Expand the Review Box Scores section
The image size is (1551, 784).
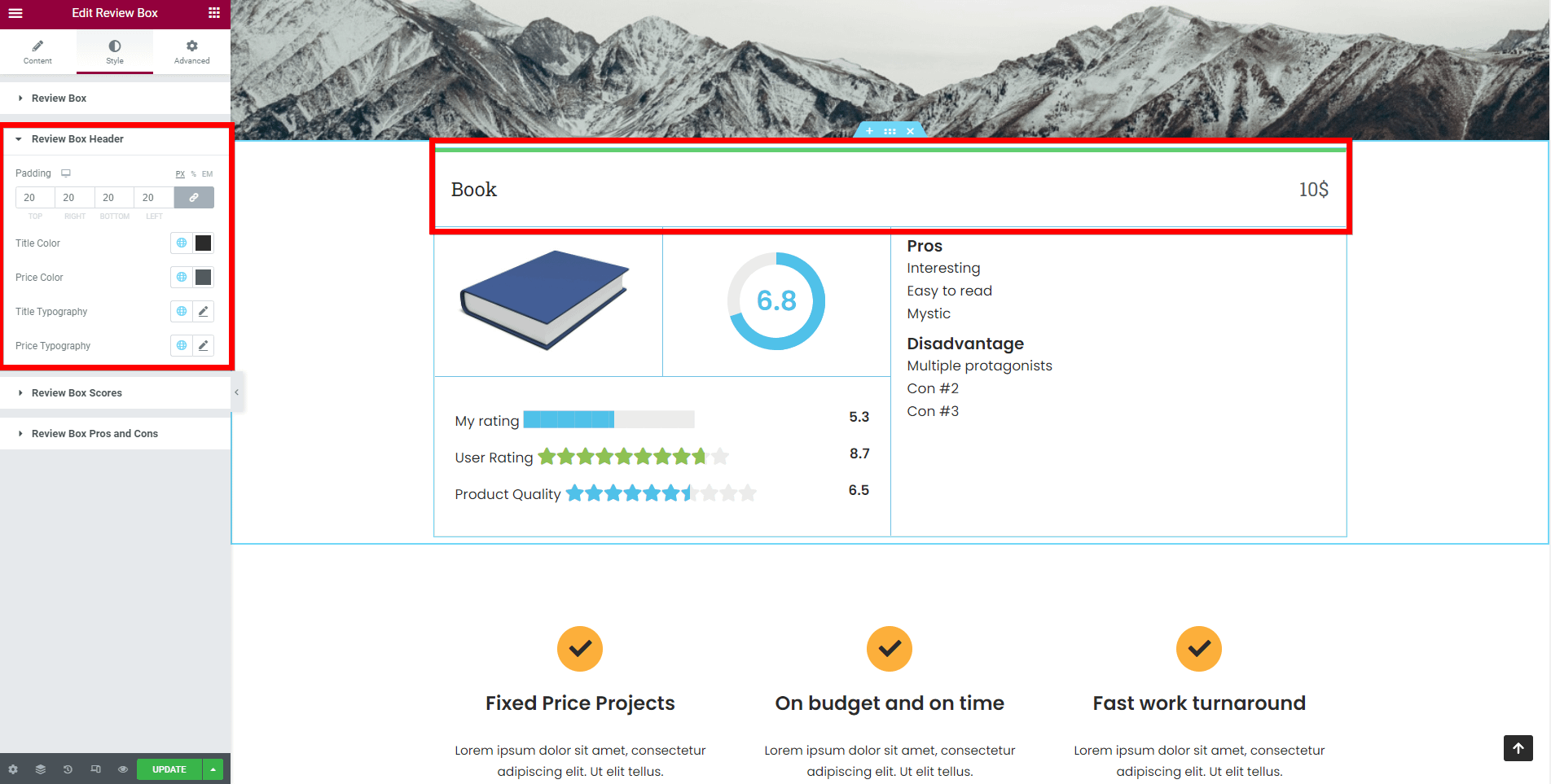pos(77,393)
